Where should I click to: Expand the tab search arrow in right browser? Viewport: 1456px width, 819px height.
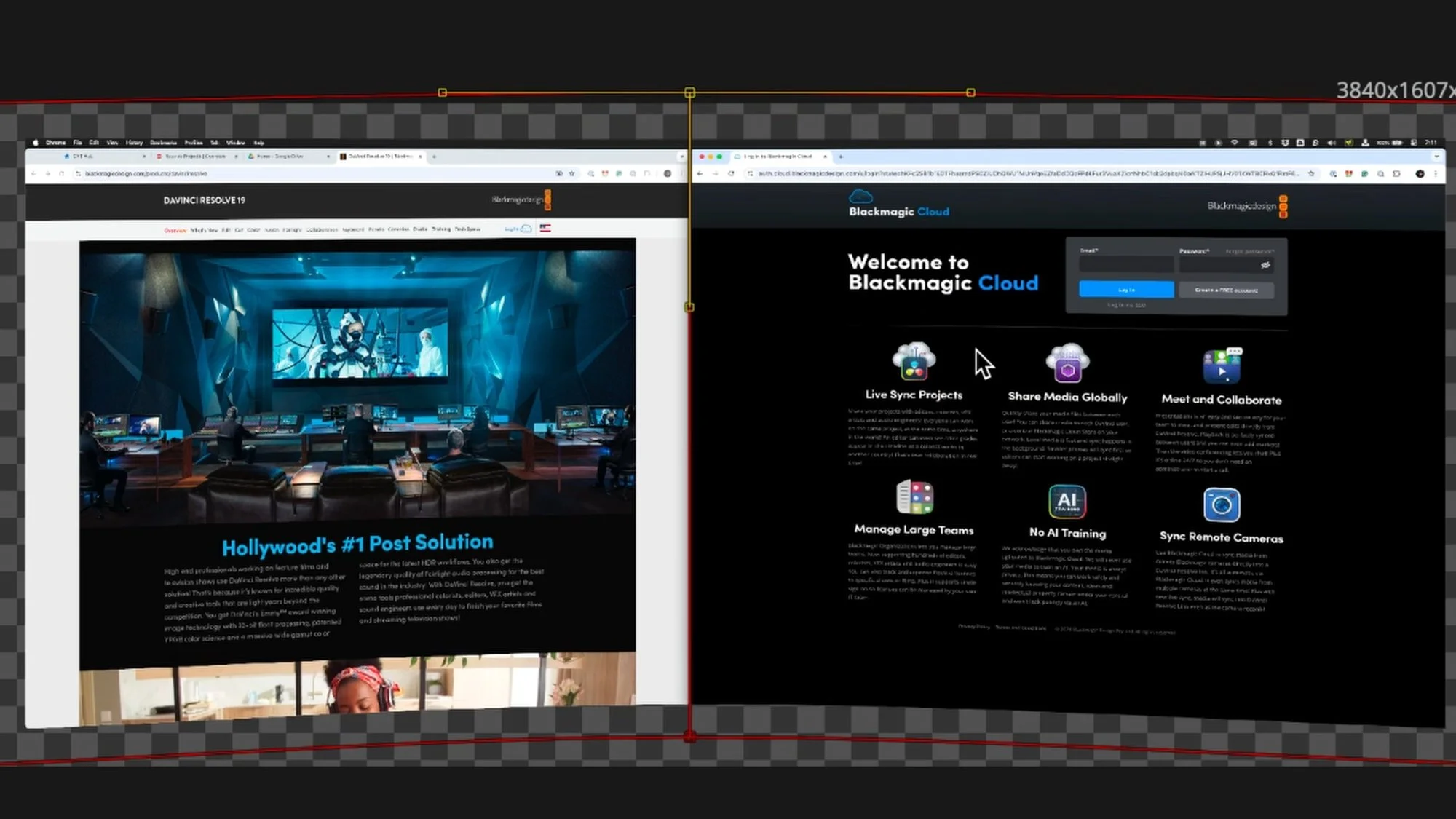[x=1436, y=157]
